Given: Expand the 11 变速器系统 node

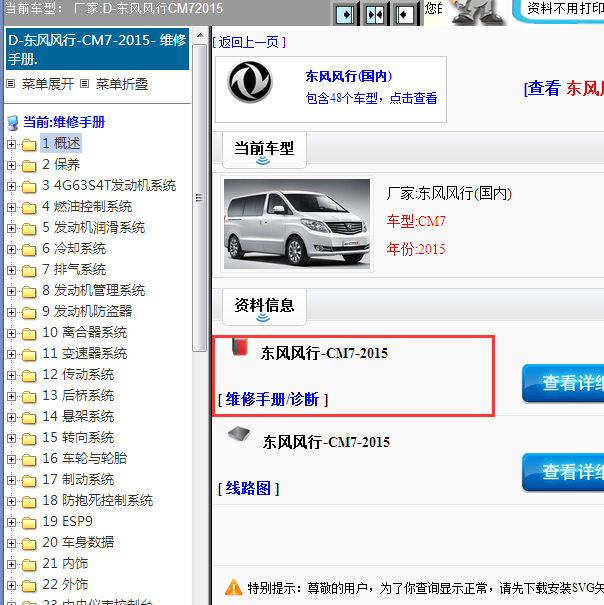Looking at the screenshot, I should click(11, 354).
